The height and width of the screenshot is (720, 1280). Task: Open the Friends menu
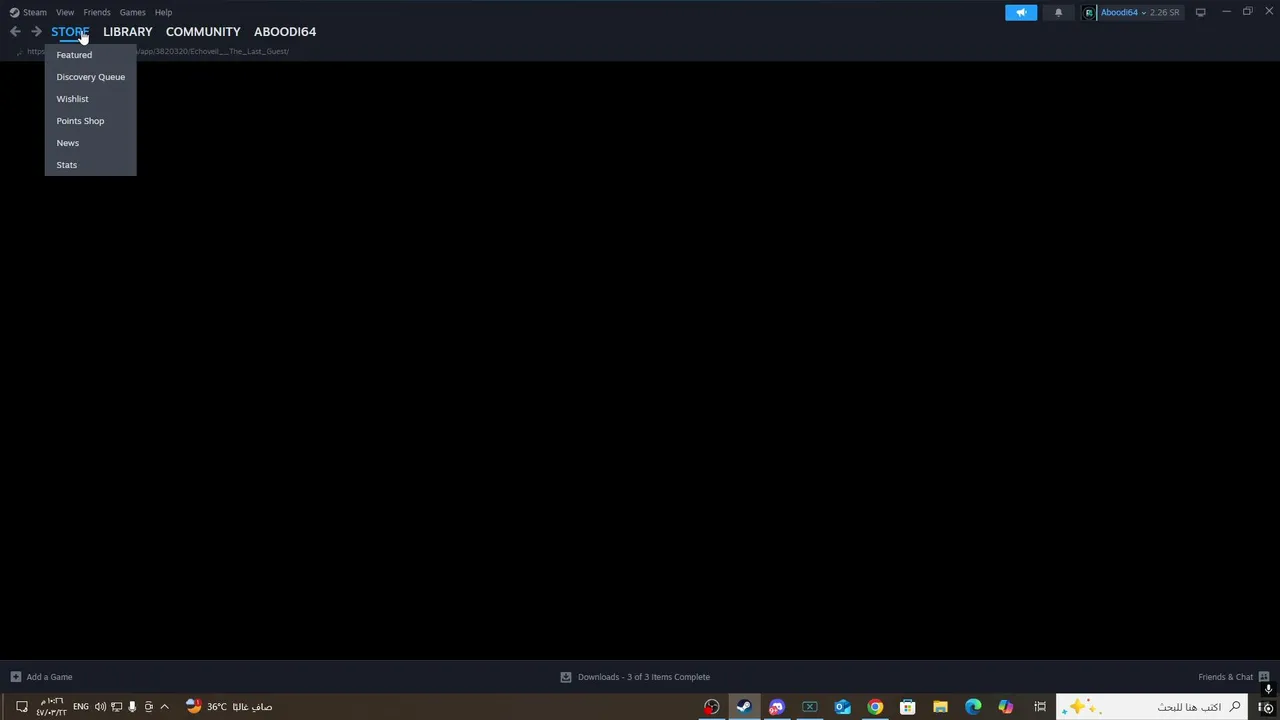[97, 12]
